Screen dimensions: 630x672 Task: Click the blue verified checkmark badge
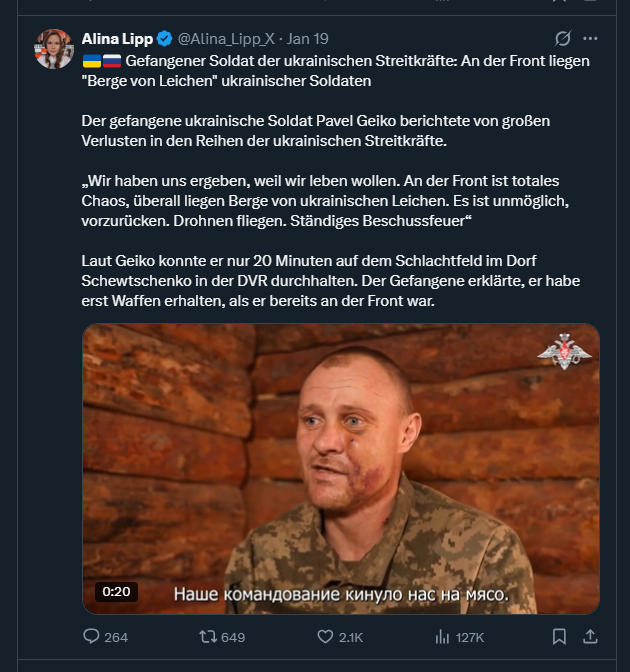pyautogui.click(x=165, y=39)
